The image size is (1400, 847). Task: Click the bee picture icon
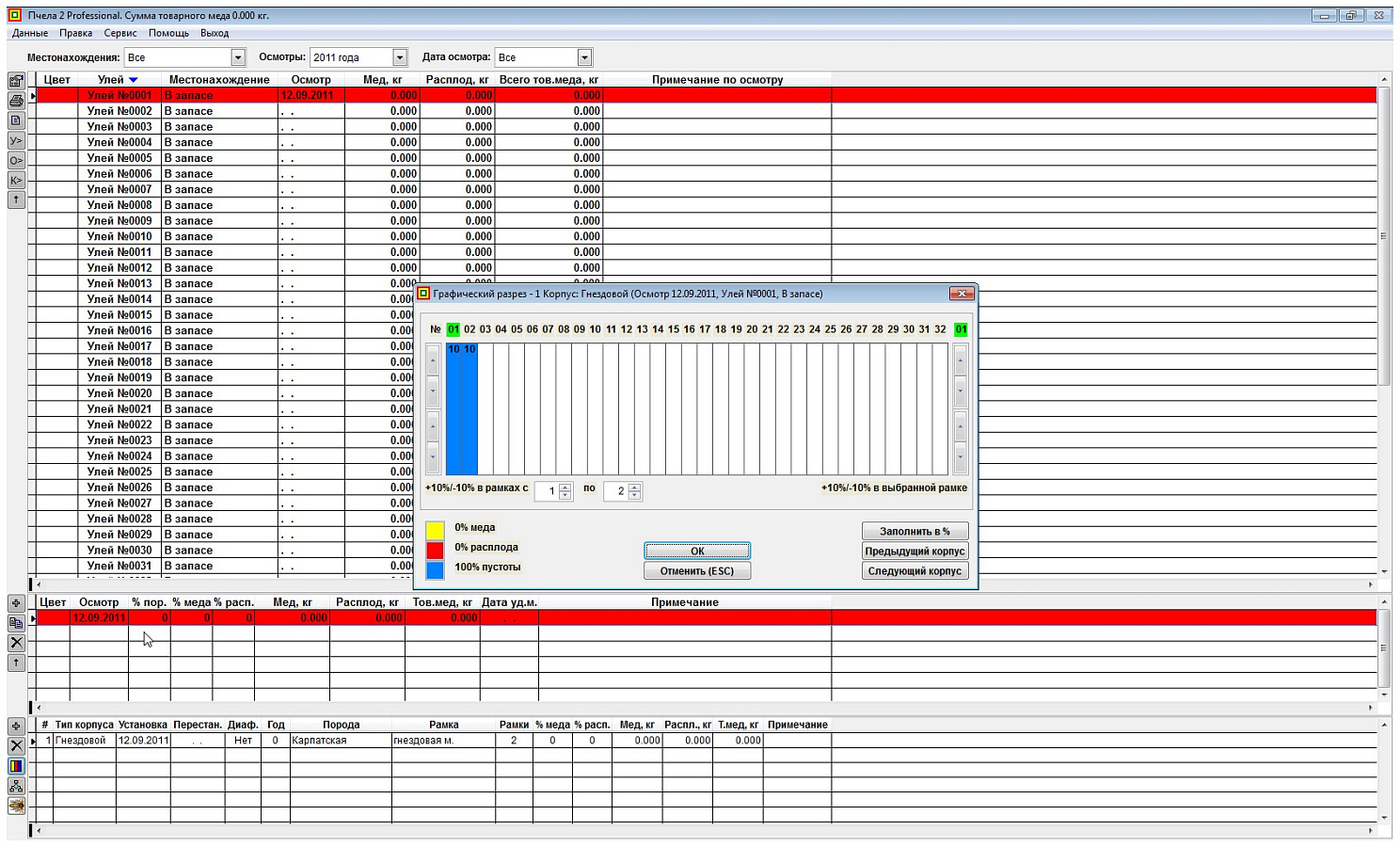point(16,806)
